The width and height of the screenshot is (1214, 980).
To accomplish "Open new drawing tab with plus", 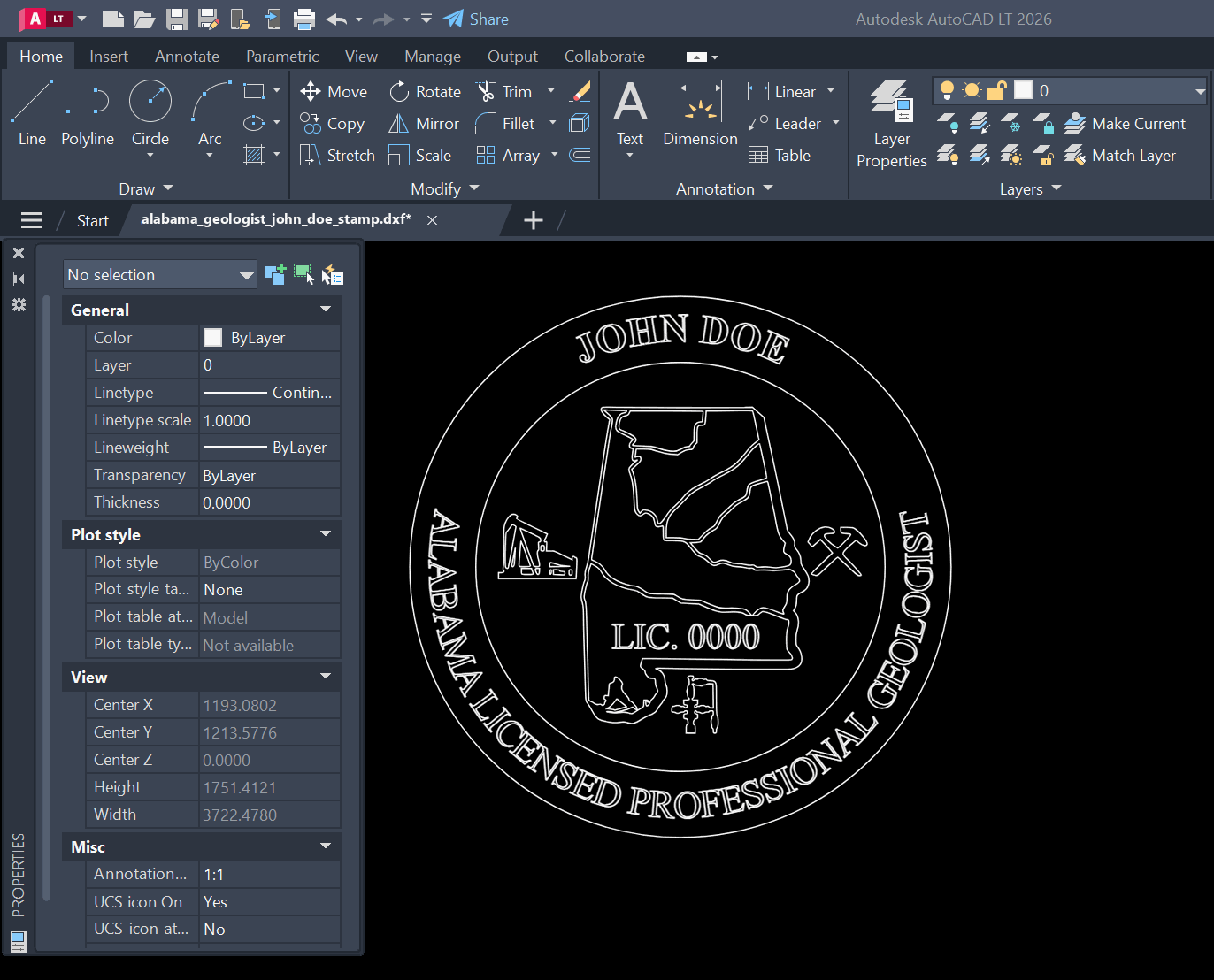I will (534, 220).
